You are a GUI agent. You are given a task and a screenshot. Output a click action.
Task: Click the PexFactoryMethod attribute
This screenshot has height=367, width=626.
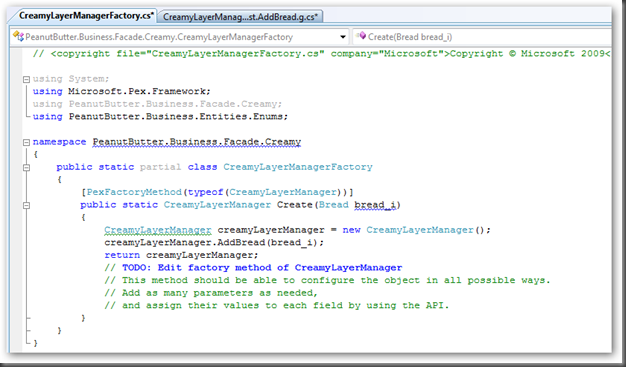coord(134,192)
